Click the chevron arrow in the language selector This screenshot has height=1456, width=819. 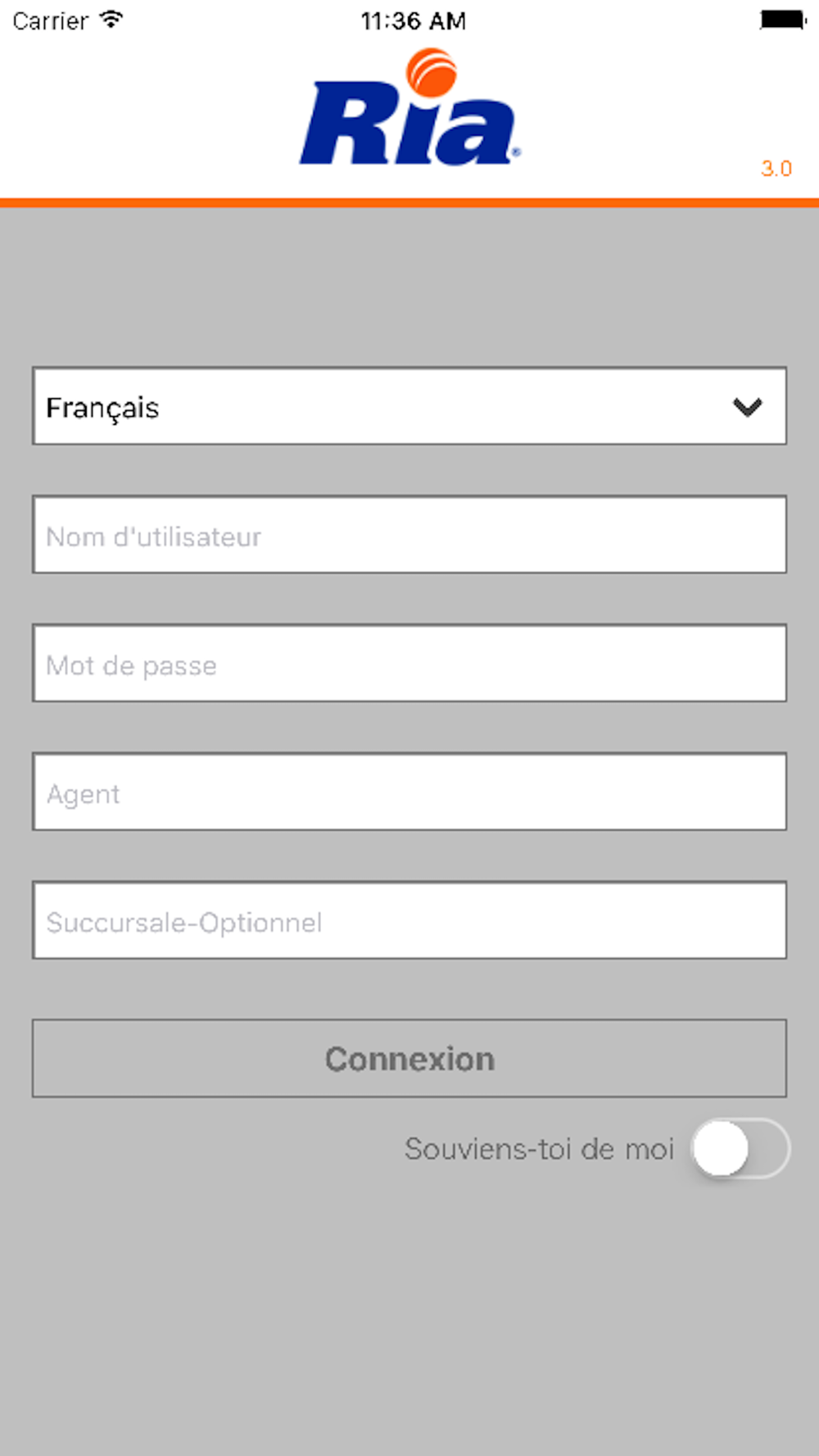747,407
